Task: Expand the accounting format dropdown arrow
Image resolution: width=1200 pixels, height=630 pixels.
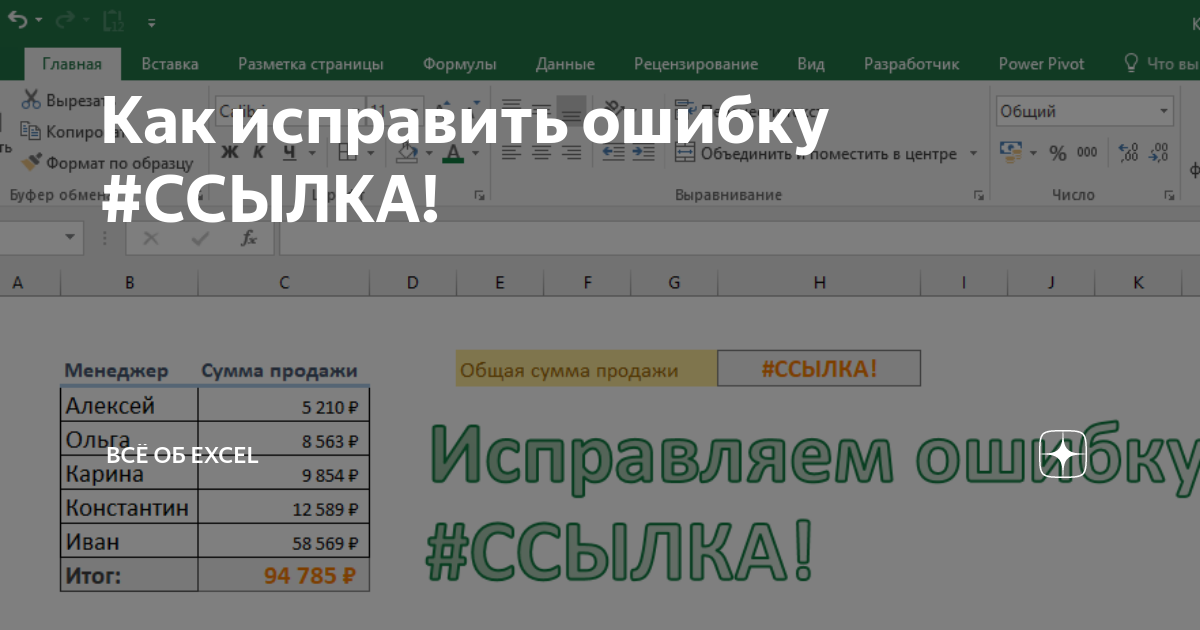Action: [x=1033, y=154]
